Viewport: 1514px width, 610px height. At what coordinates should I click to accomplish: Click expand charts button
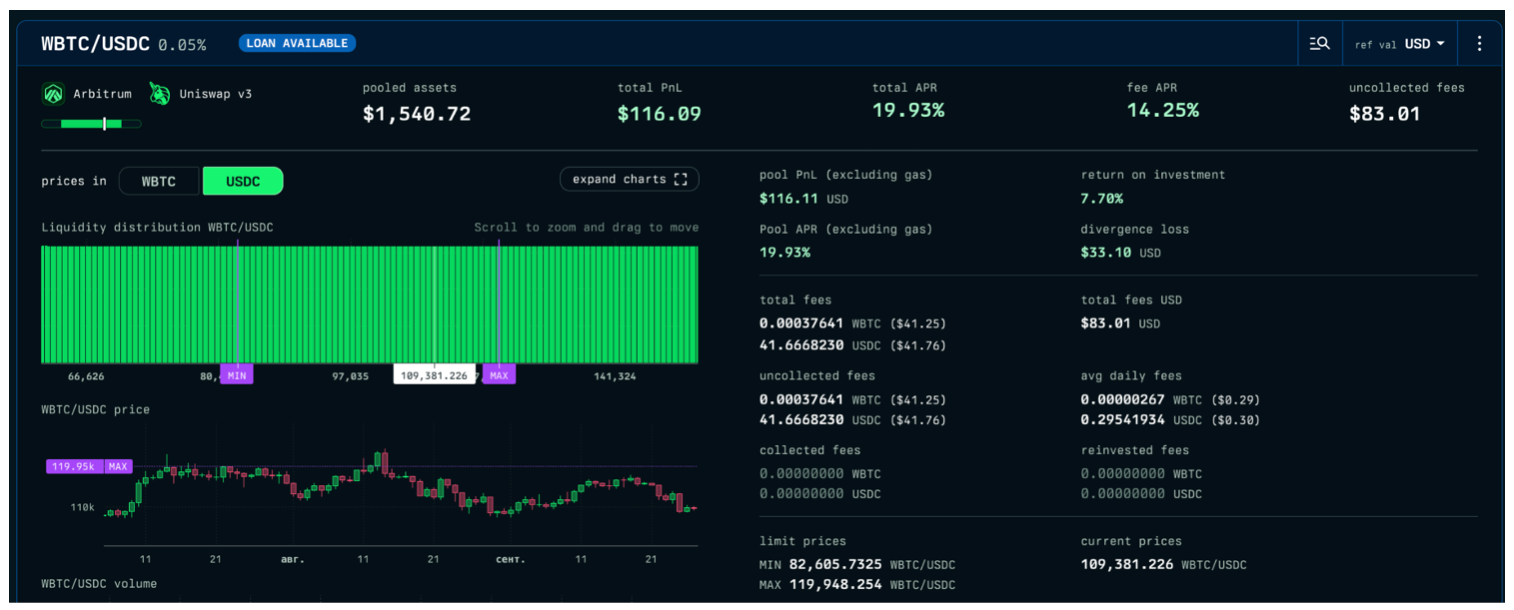point(629,180)
